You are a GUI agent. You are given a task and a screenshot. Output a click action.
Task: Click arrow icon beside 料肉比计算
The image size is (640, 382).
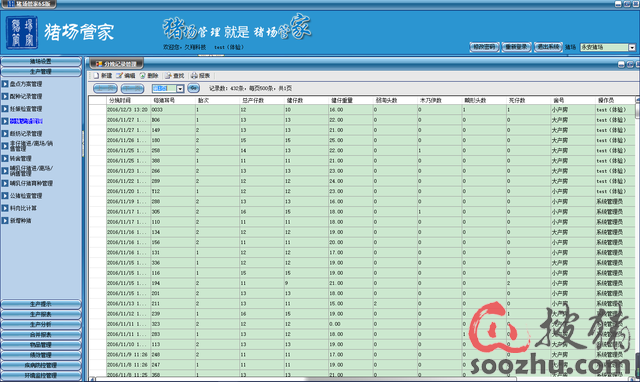pyautogui.click(x=5, y=208)
